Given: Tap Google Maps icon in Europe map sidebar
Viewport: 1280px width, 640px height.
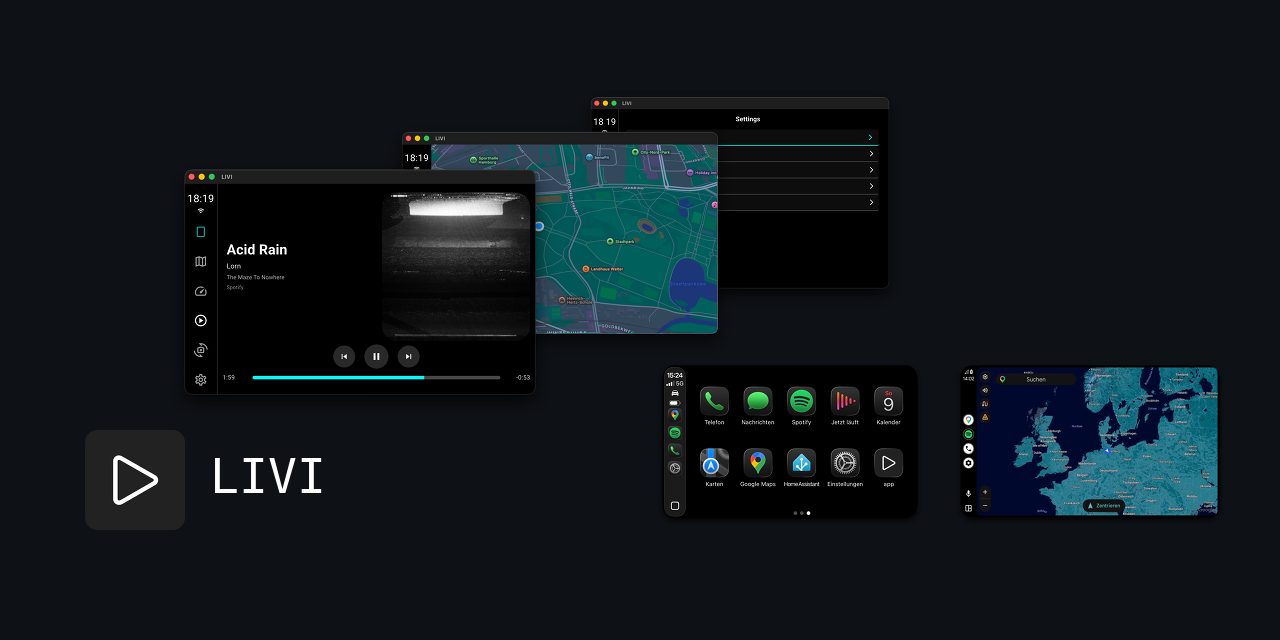Looking at the screenshot, I should point(968,420).
